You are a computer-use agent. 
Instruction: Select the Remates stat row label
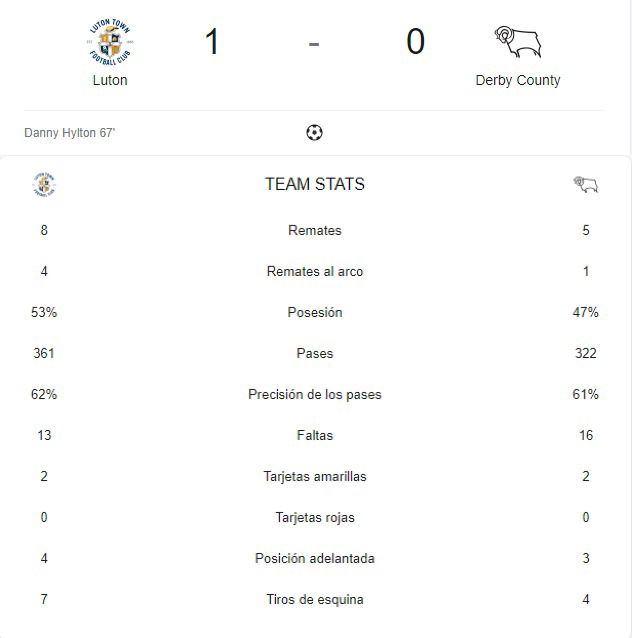click(315, 230)
